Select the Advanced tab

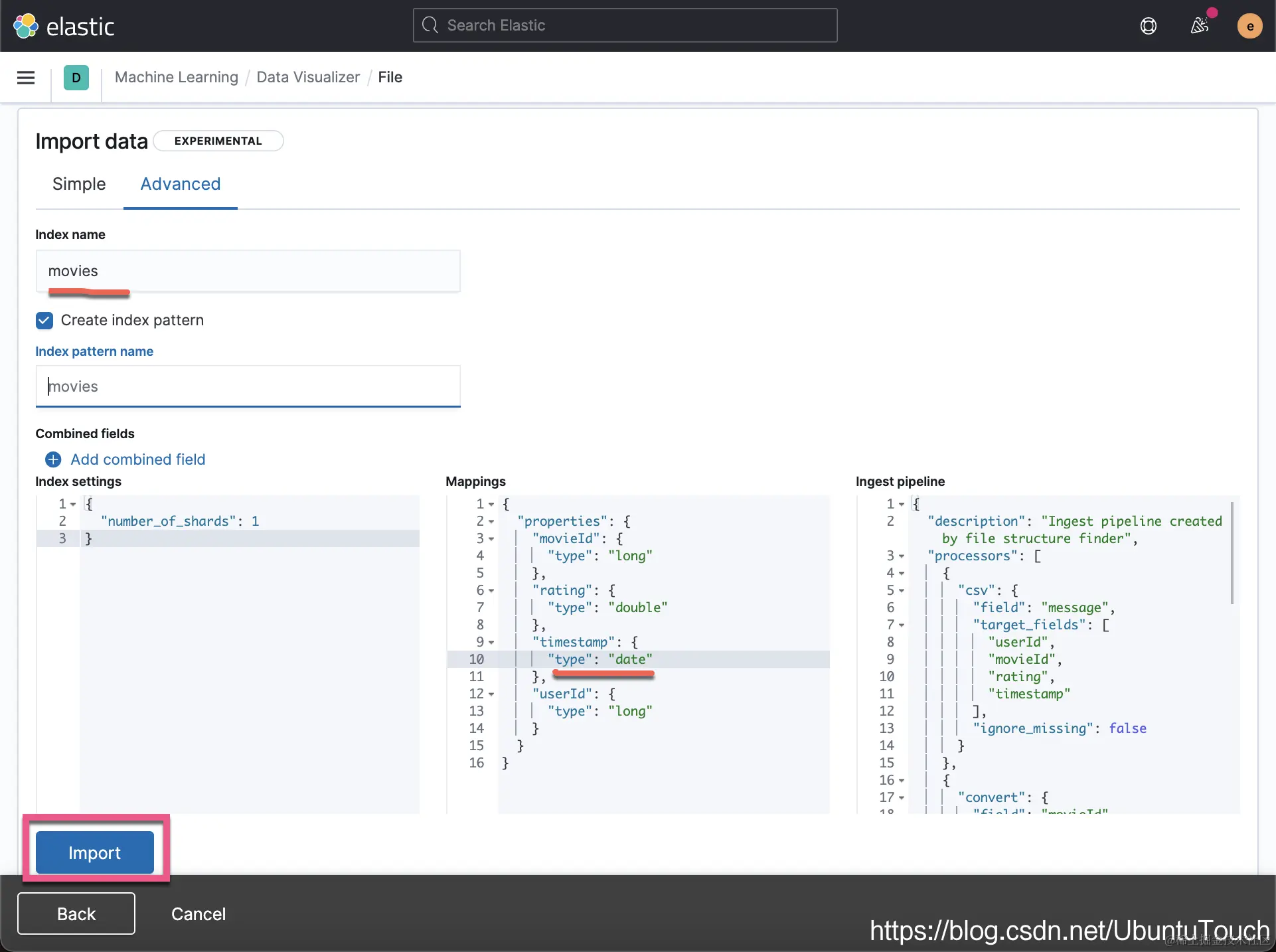click(180, 184)
